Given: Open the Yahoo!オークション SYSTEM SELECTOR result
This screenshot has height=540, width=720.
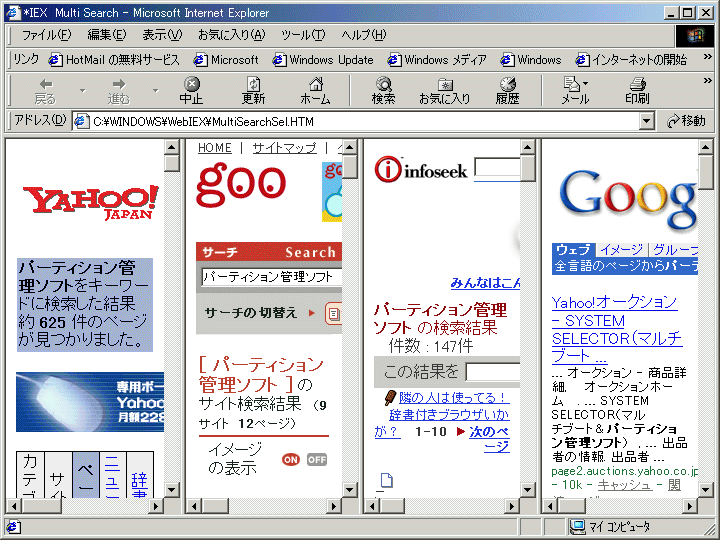Looking at the screenshot, I should (x=617, y=329).
